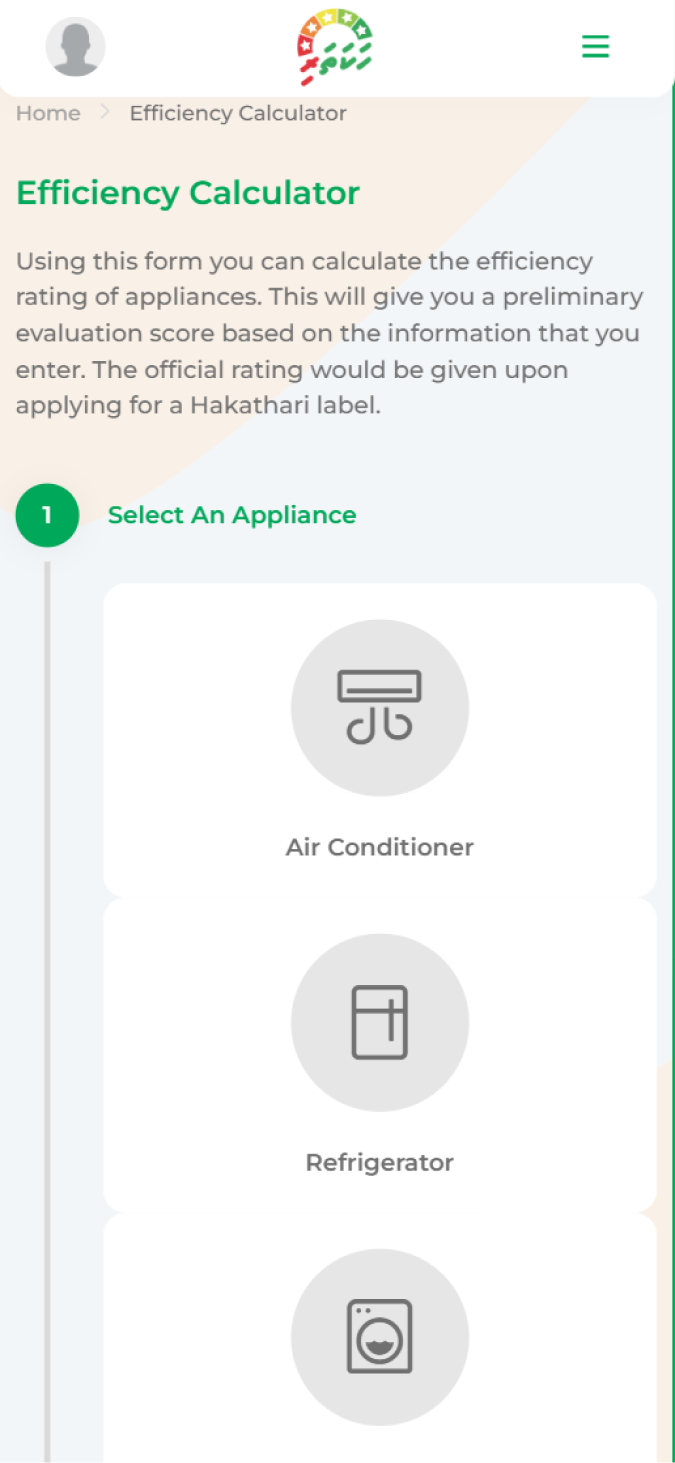Choose the Refrigerator appliance icon

(379, 1022)
